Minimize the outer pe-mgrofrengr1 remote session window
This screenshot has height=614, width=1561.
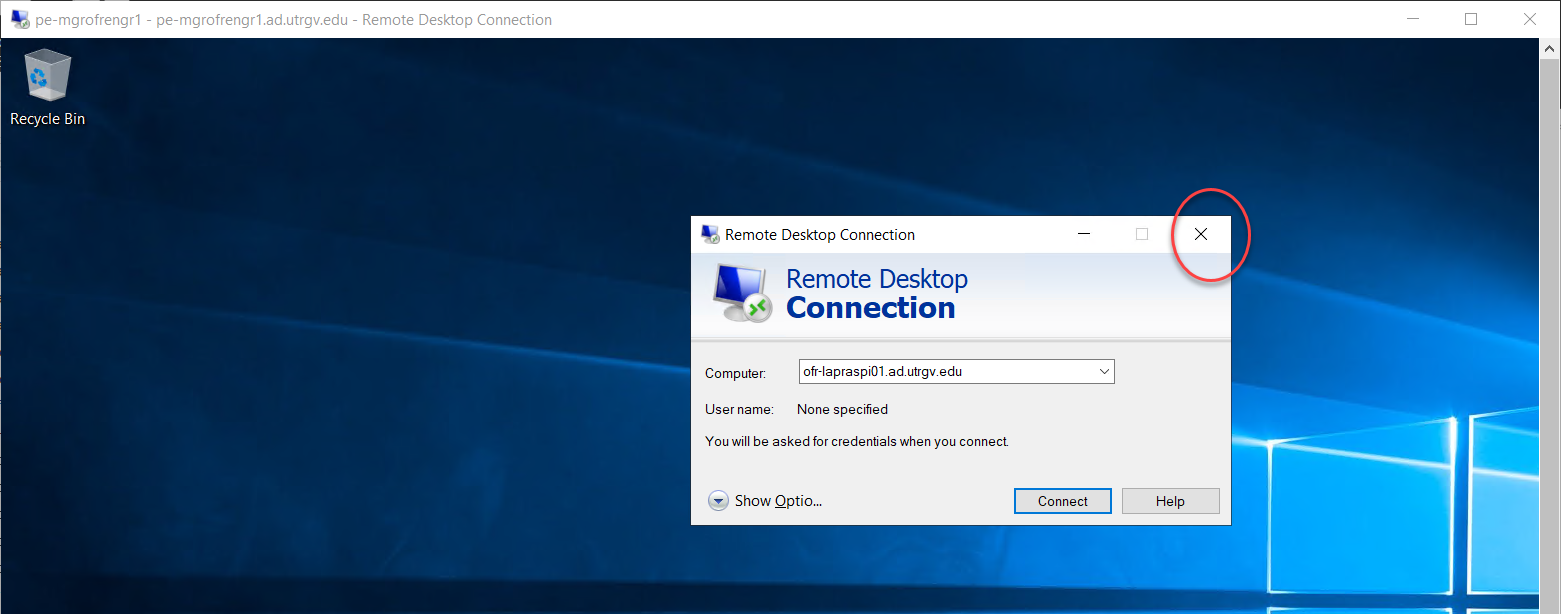click(x=1413, y=19)
